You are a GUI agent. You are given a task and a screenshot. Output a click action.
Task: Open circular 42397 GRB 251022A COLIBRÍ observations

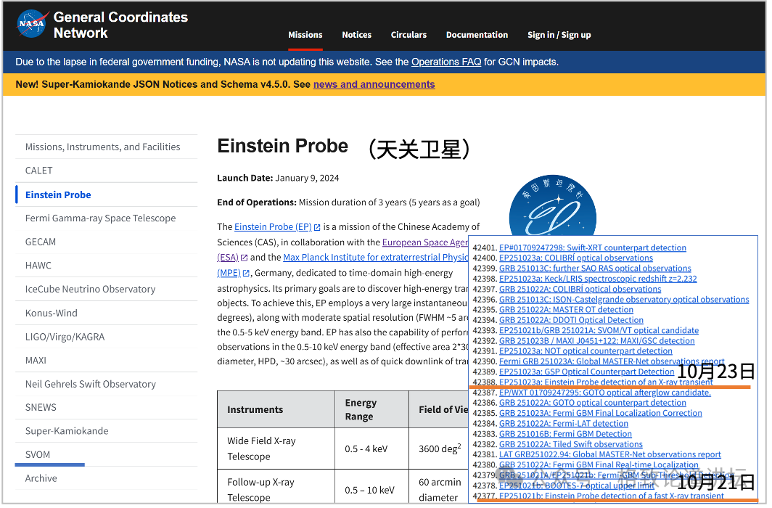(x=582, y=290)
